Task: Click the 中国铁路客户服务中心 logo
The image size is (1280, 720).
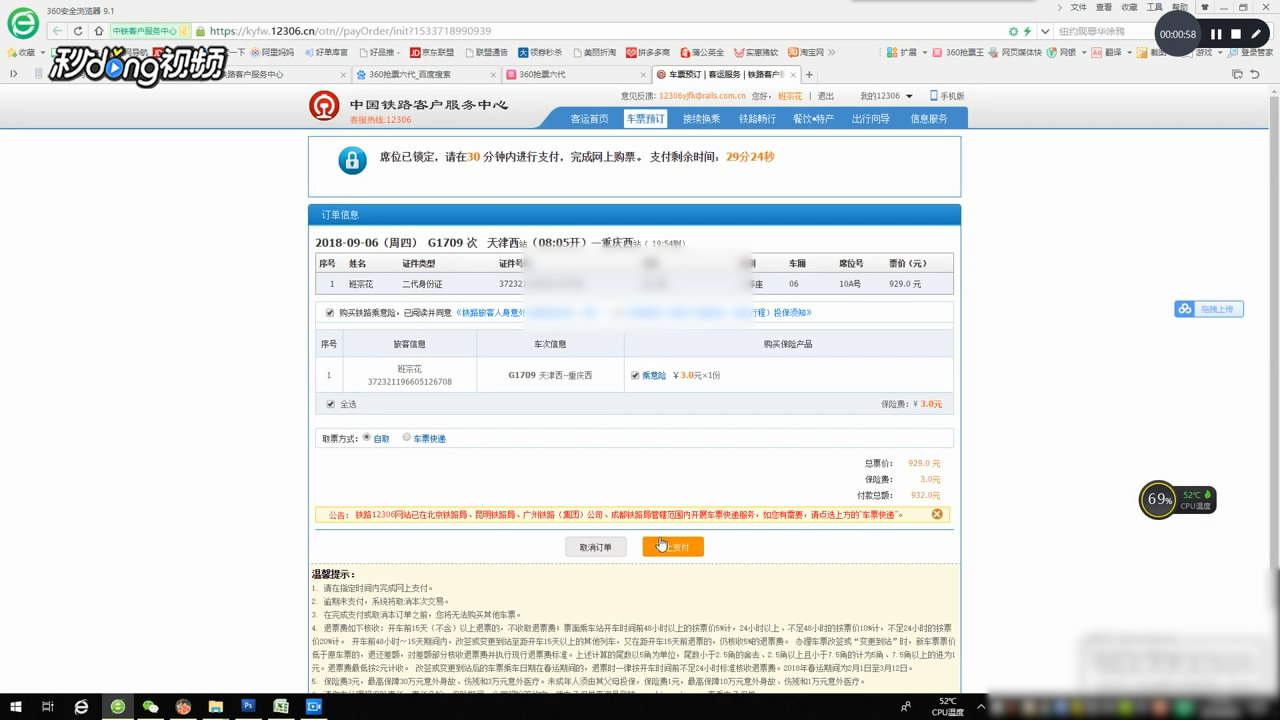Action: click(x=324, y=105)
